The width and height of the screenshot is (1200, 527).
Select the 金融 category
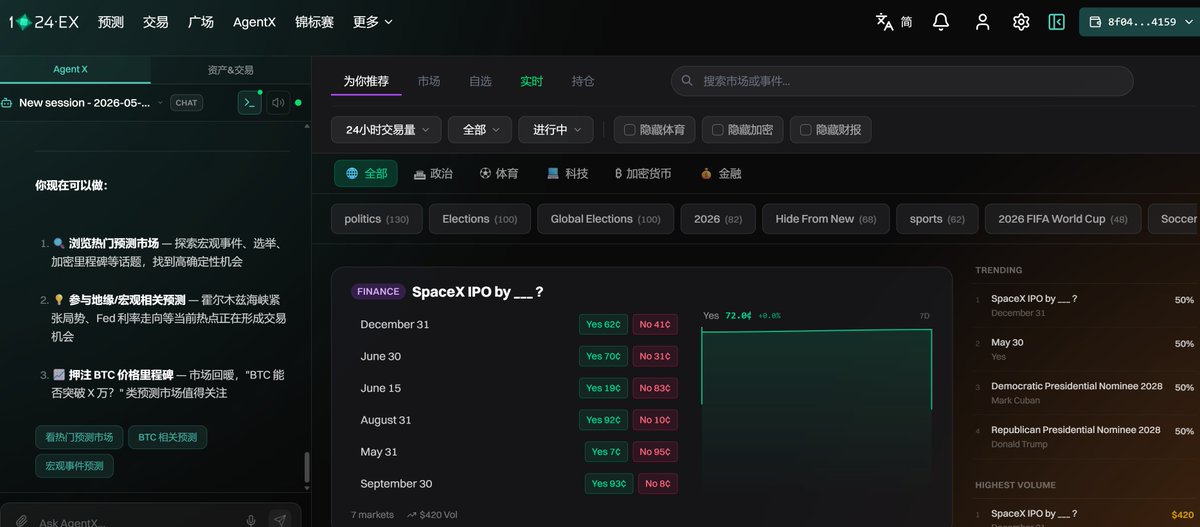721,173
